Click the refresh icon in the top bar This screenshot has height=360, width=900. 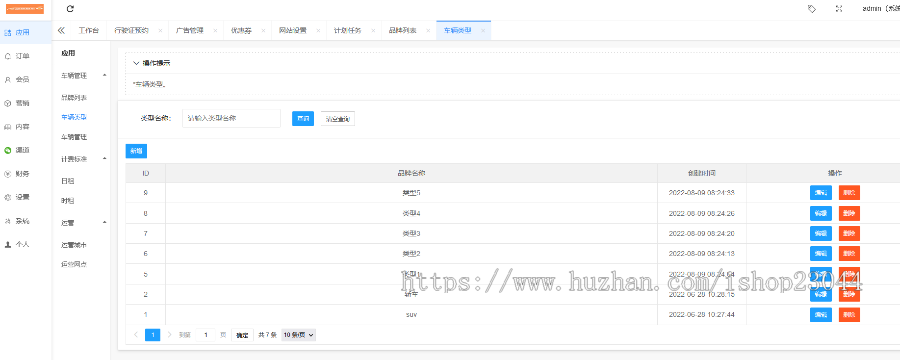tap(70, 9)
